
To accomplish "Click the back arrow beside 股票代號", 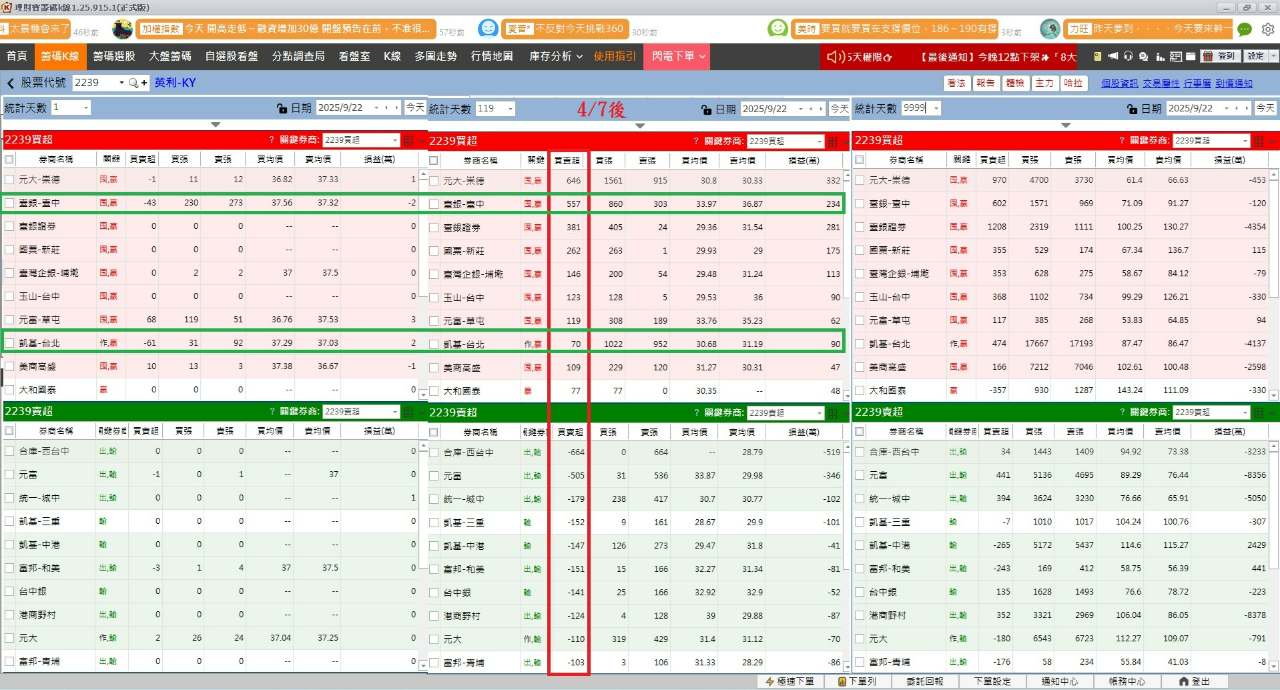I will click(10, 83).
